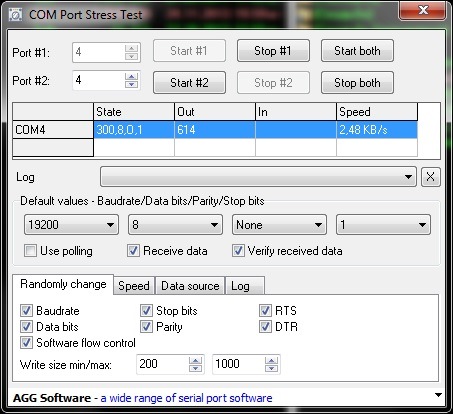
Task: Enable the Use polling checkbox
Action: click(x=30, y=251)
